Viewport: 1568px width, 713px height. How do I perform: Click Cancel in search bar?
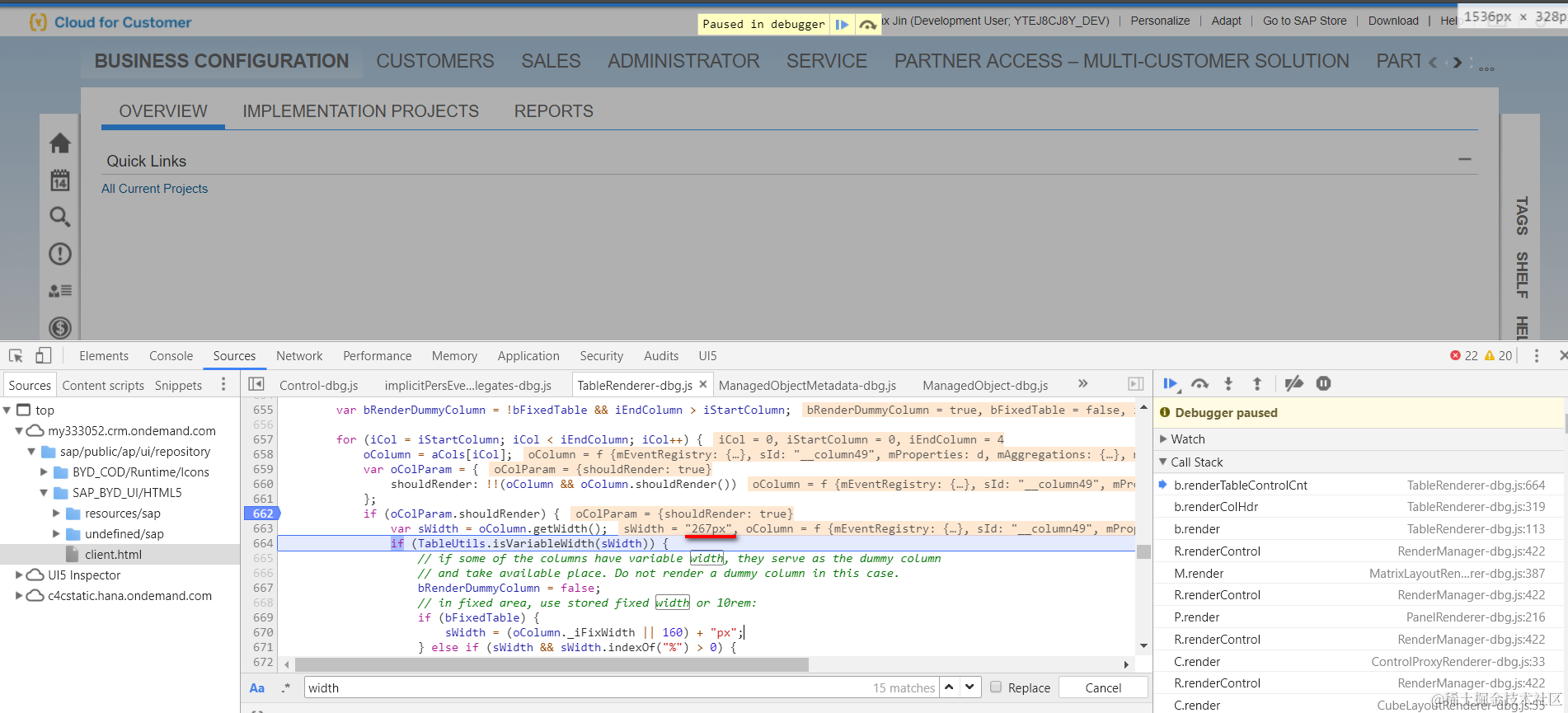(1103, 687)
